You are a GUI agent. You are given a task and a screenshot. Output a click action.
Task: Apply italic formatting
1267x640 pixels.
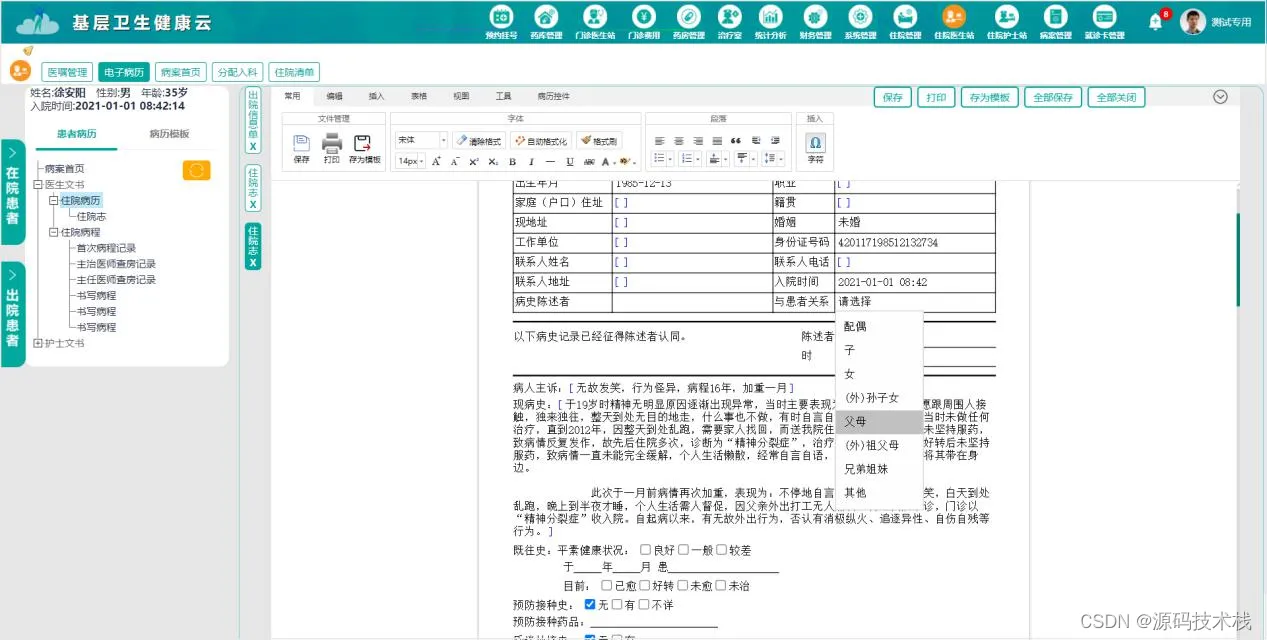[x=531, y=161]
